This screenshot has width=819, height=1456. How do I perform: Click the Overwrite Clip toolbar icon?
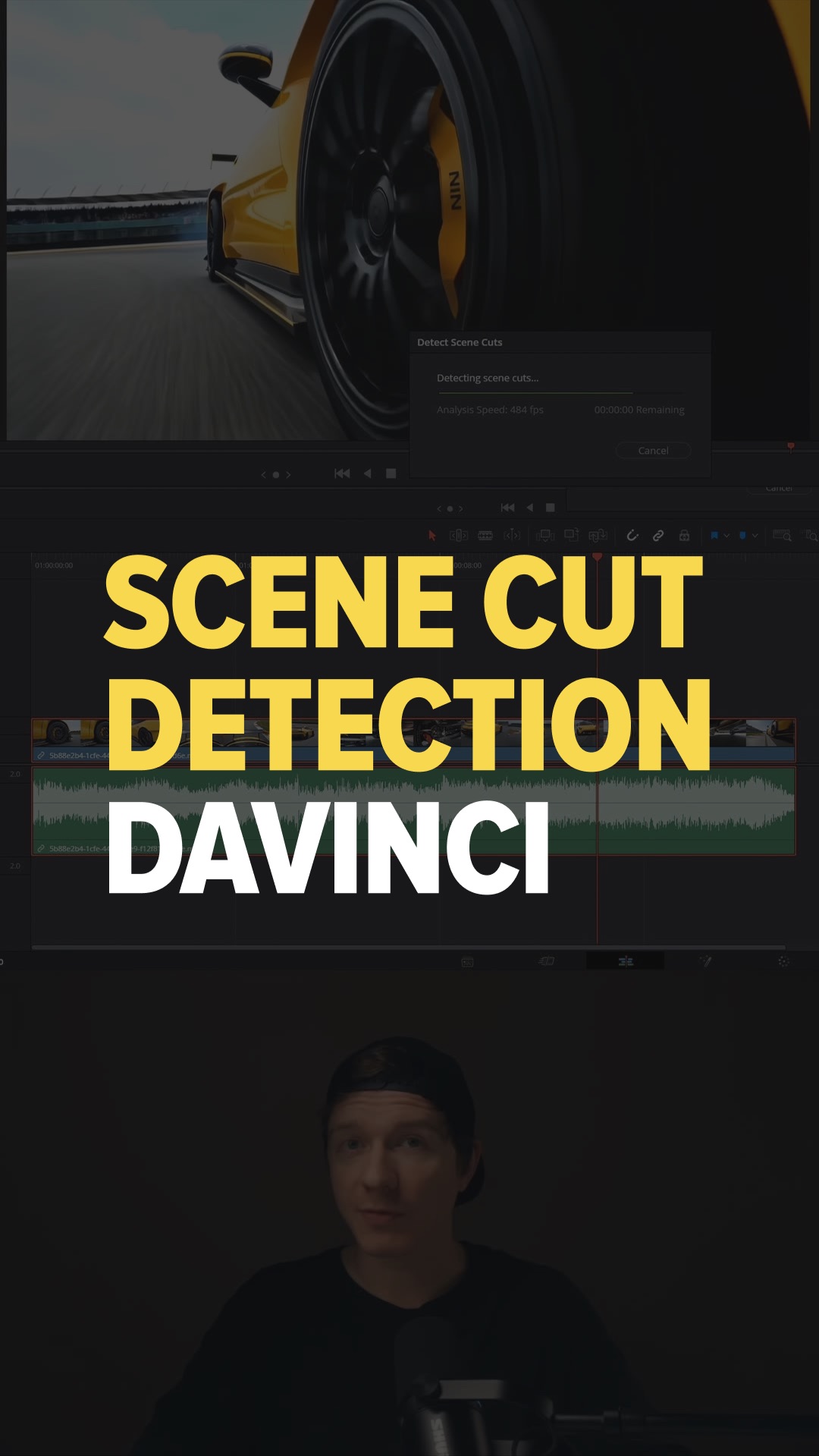click(x=571, y=535)
